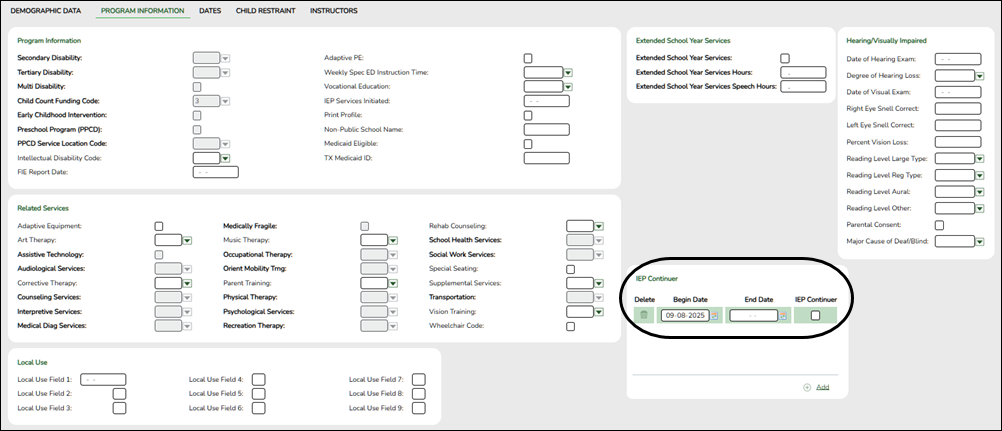Click Extended School Year Services Hours field
The height and width of the screenshot is (431, 1002).
[803, 73]
